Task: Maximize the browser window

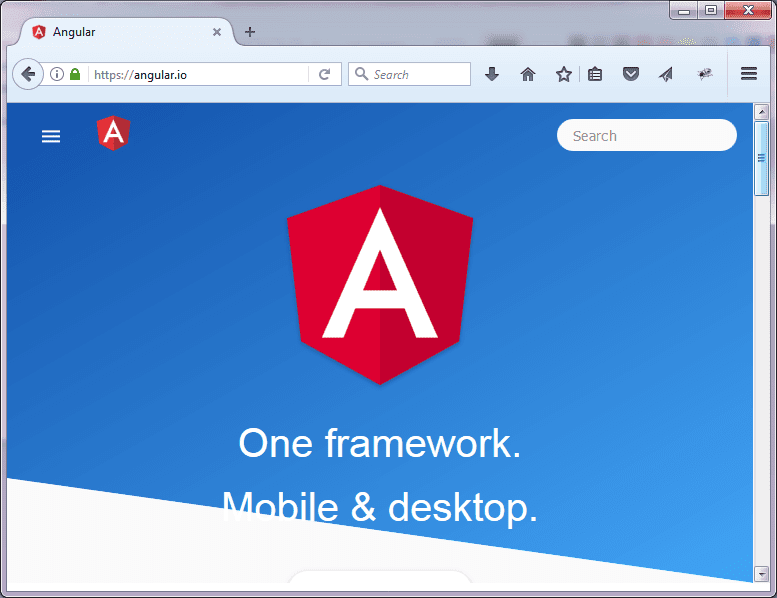Action: 711,10
